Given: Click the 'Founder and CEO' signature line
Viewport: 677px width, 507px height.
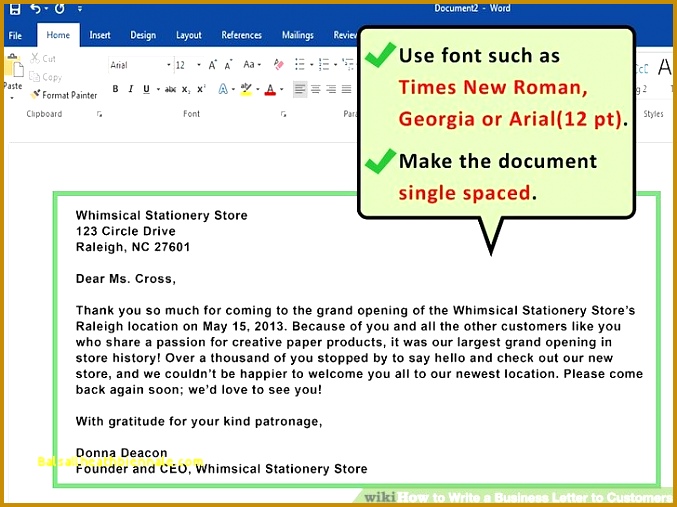Looking at the screenshot, I should tap(221, 469).
